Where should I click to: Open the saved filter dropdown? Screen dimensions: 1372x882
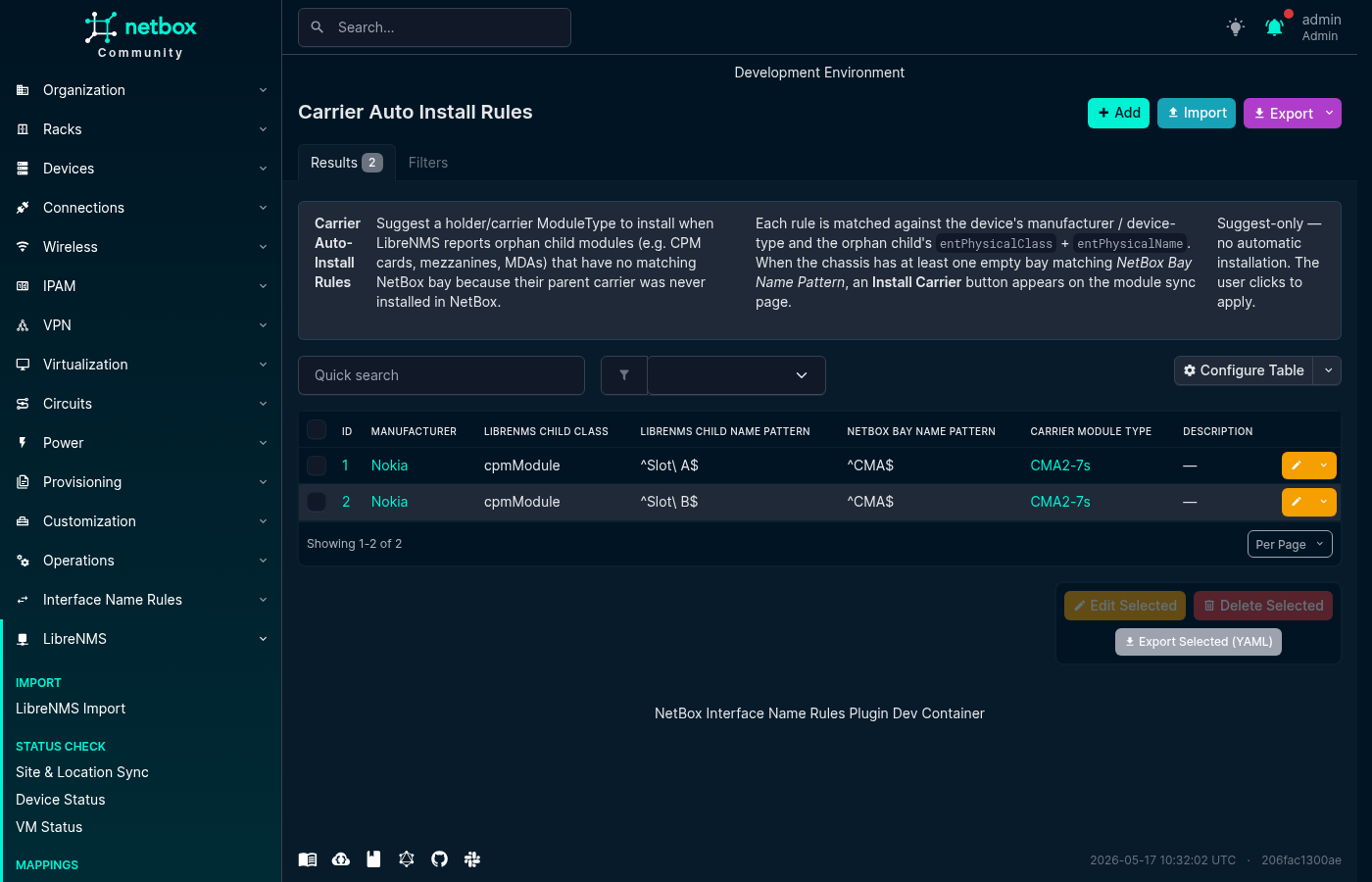[737, 375]
